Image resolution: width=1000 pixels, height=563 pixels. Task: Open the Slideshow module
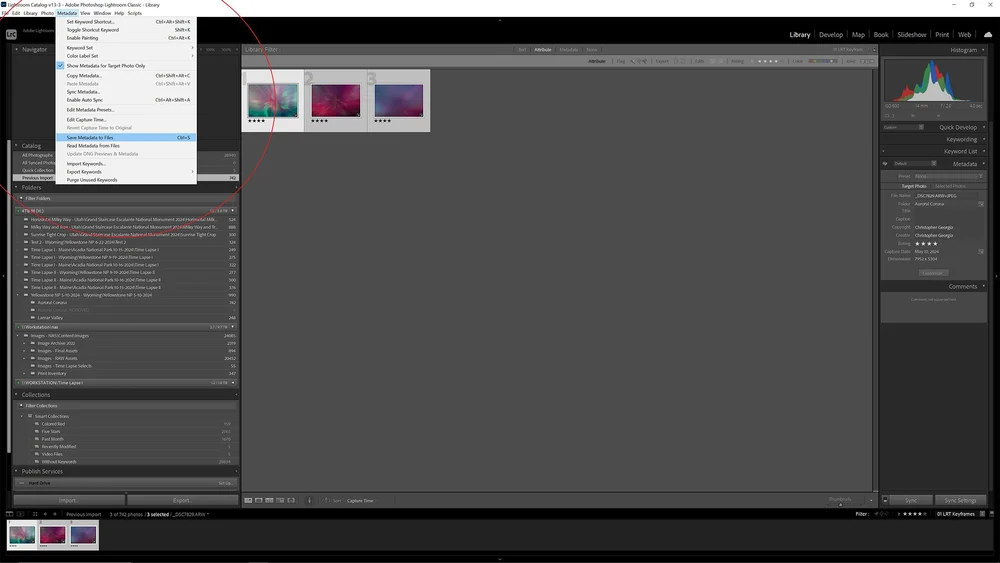(x=911, y=35)
